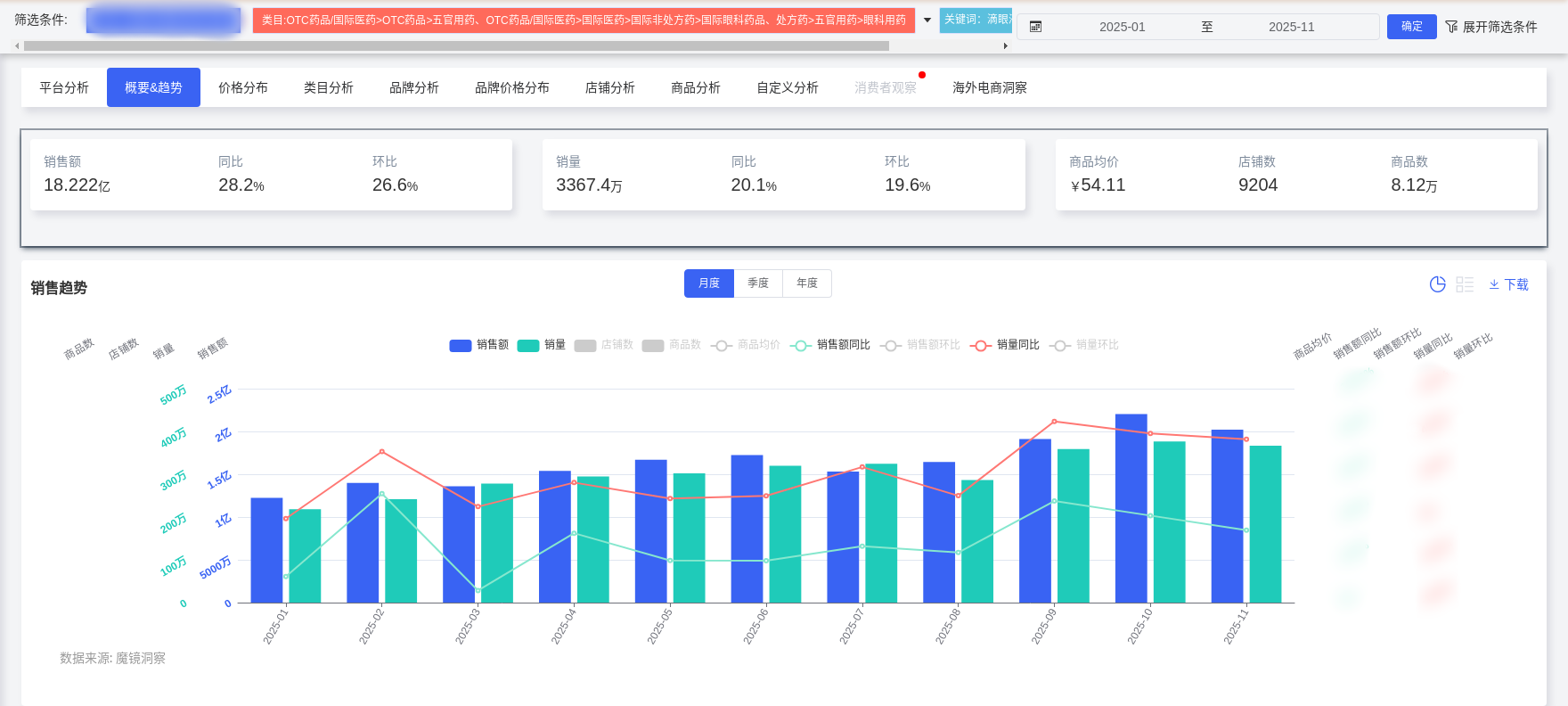Screen dimensions: 1568x706
Task: Click the calendar icon in date range
Action: [x=1035, y=27]
